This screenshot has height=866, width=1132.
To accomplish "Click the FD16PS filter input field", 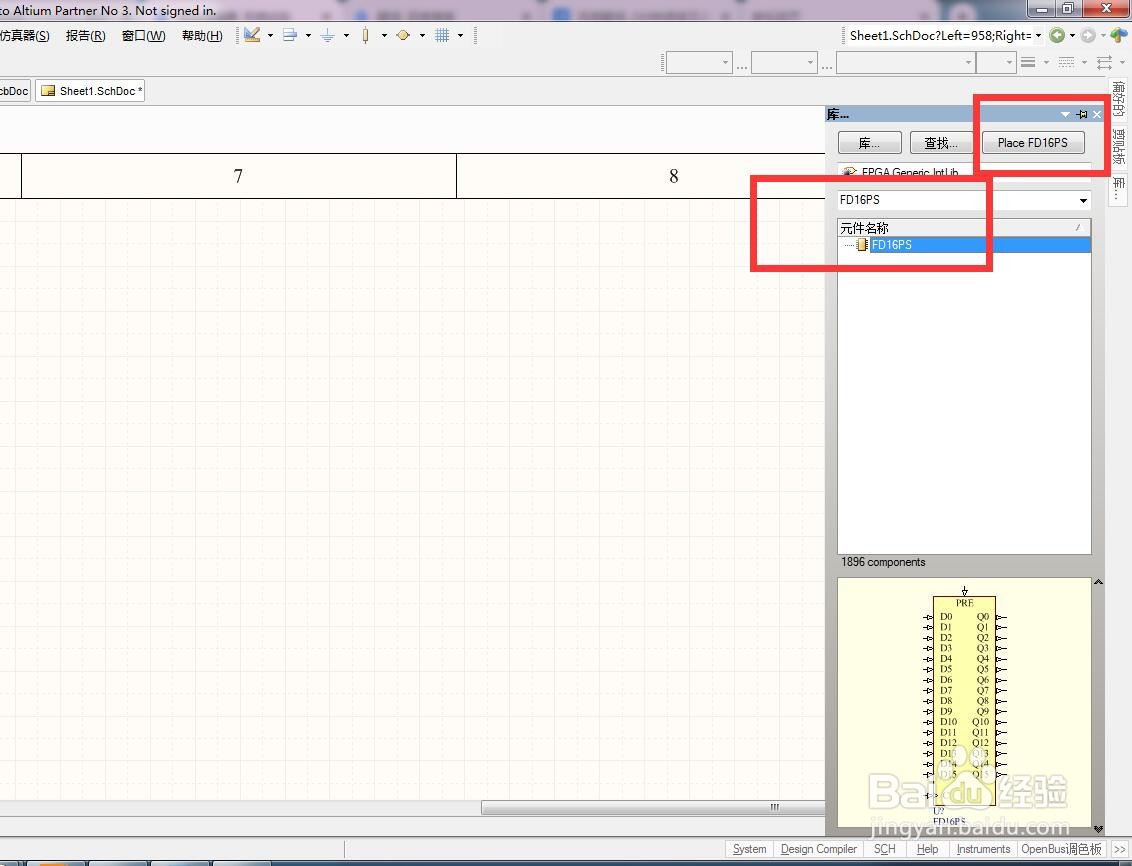I will tap(956, 201).
